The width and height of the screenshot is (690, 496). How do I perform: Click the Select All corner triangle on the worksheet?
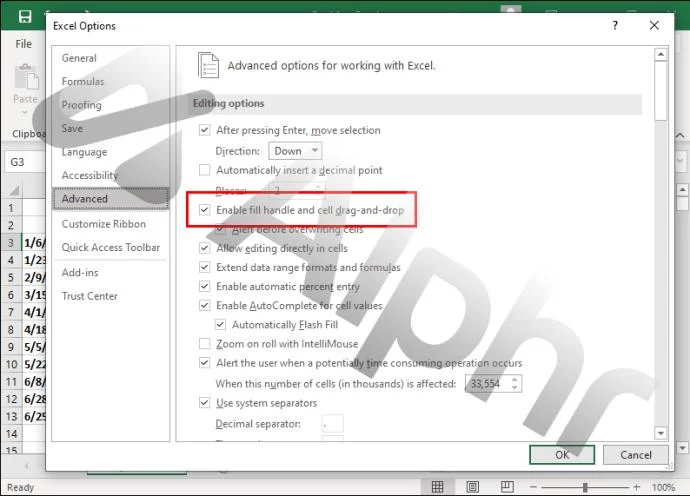pos(14,190)
